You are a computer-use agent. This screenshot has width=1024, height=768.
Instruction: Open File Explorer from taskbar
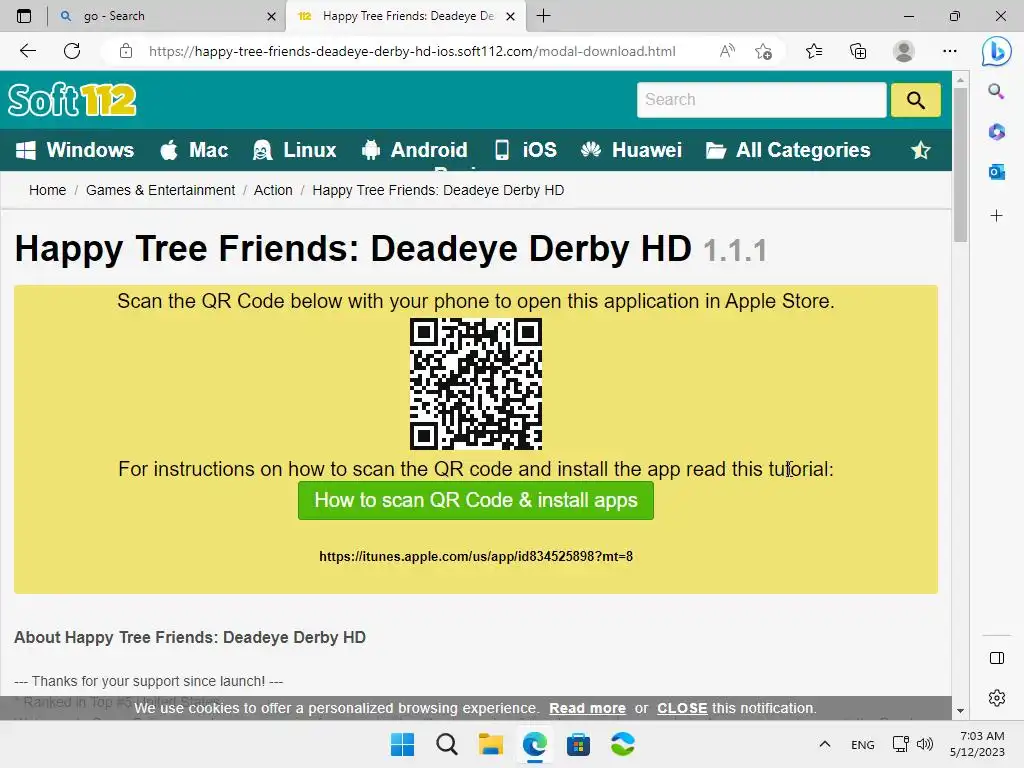[490, 744]
